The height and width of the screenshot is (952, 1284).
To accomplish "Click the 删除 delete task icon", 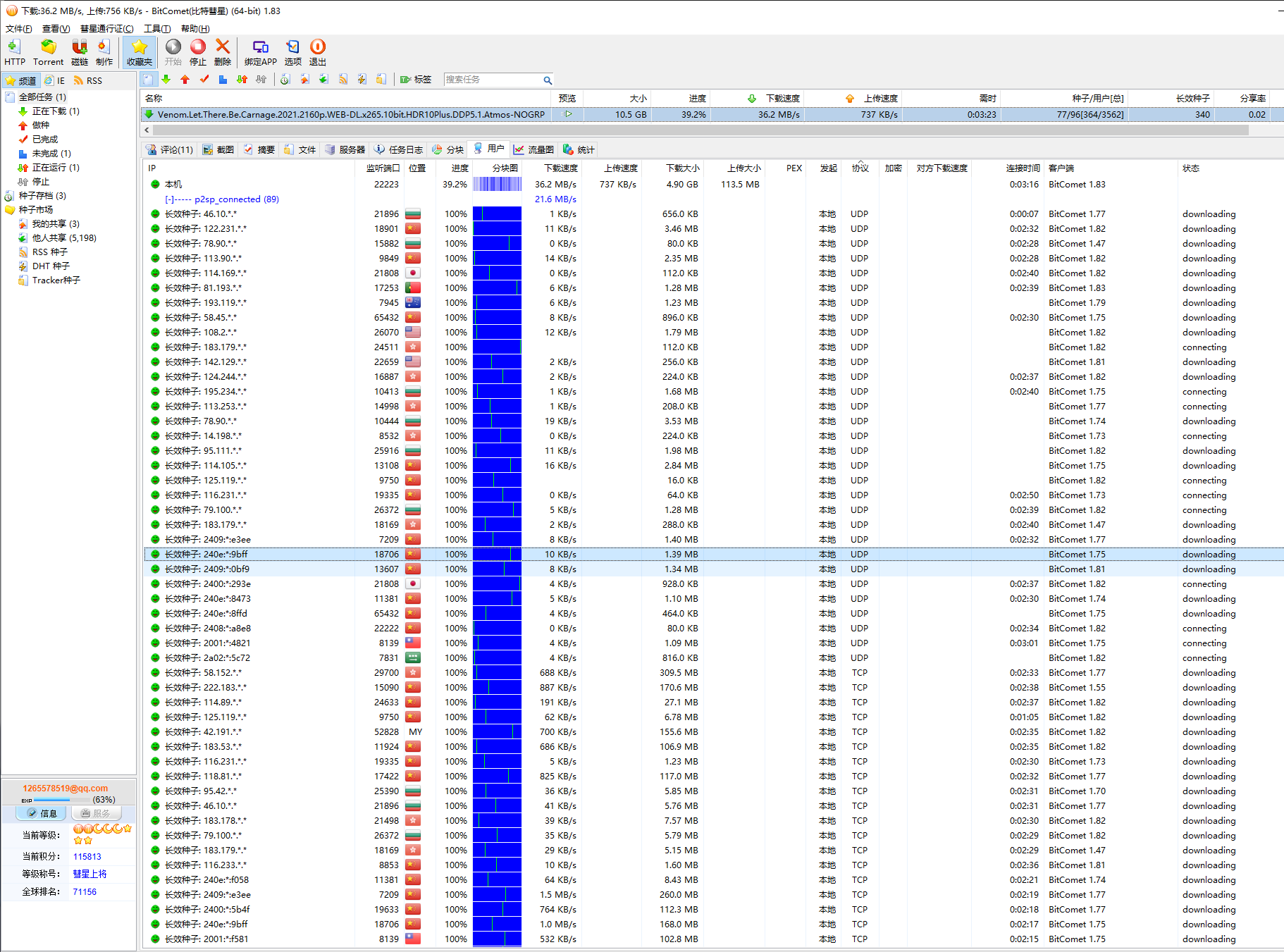I will [223, 53].
